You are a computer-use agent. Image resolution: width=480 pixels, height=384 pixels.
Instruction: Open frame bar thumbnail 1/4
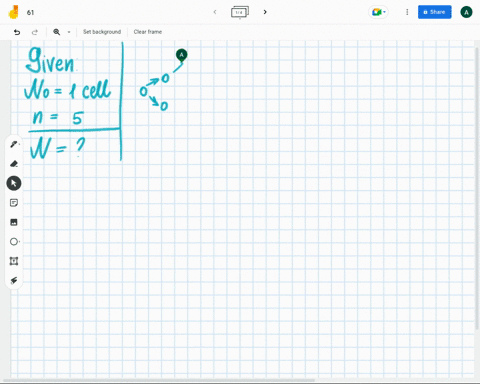point(240,12)
